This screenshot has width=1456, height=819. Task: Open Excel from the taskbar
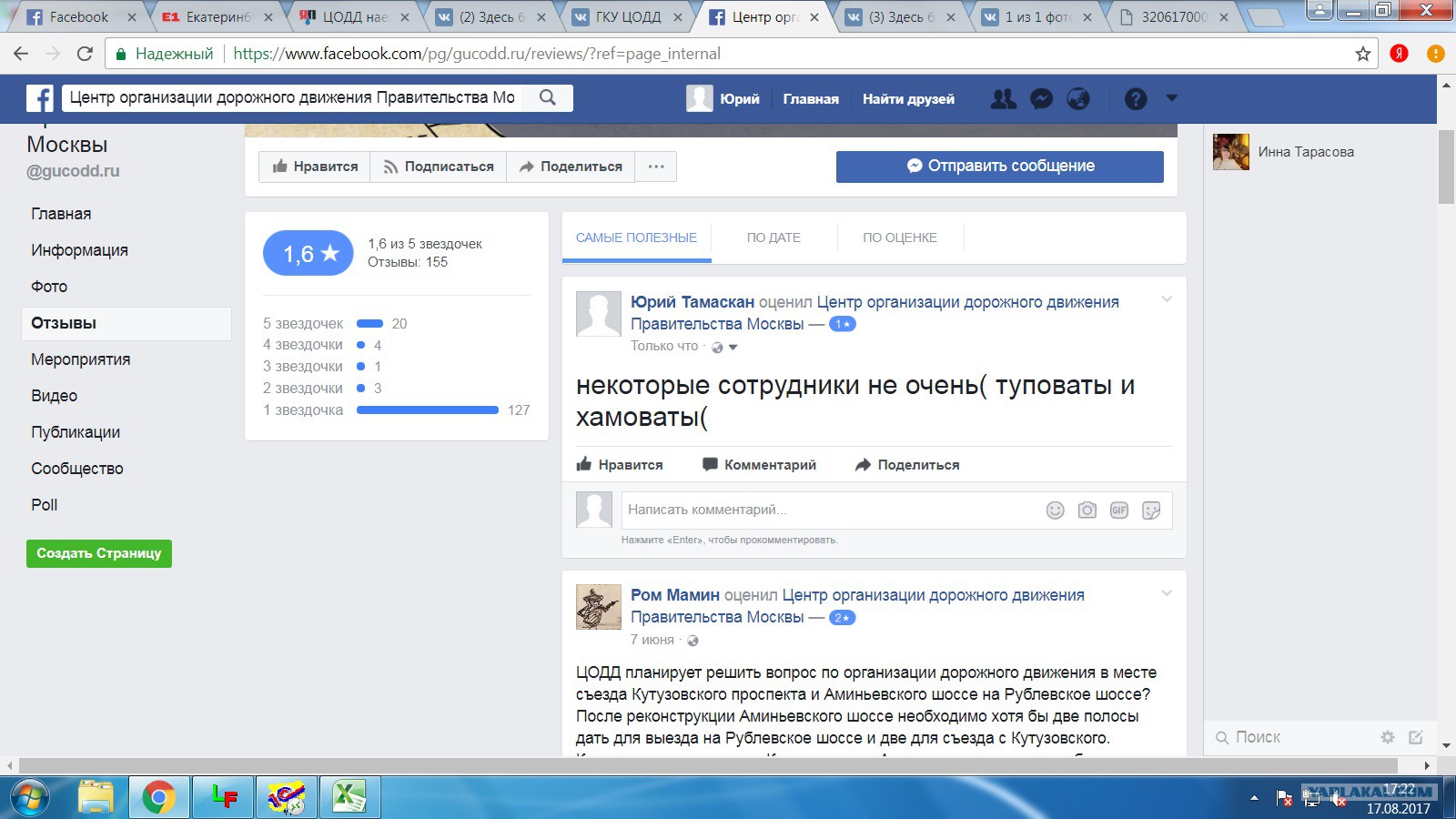pos(349,798)
